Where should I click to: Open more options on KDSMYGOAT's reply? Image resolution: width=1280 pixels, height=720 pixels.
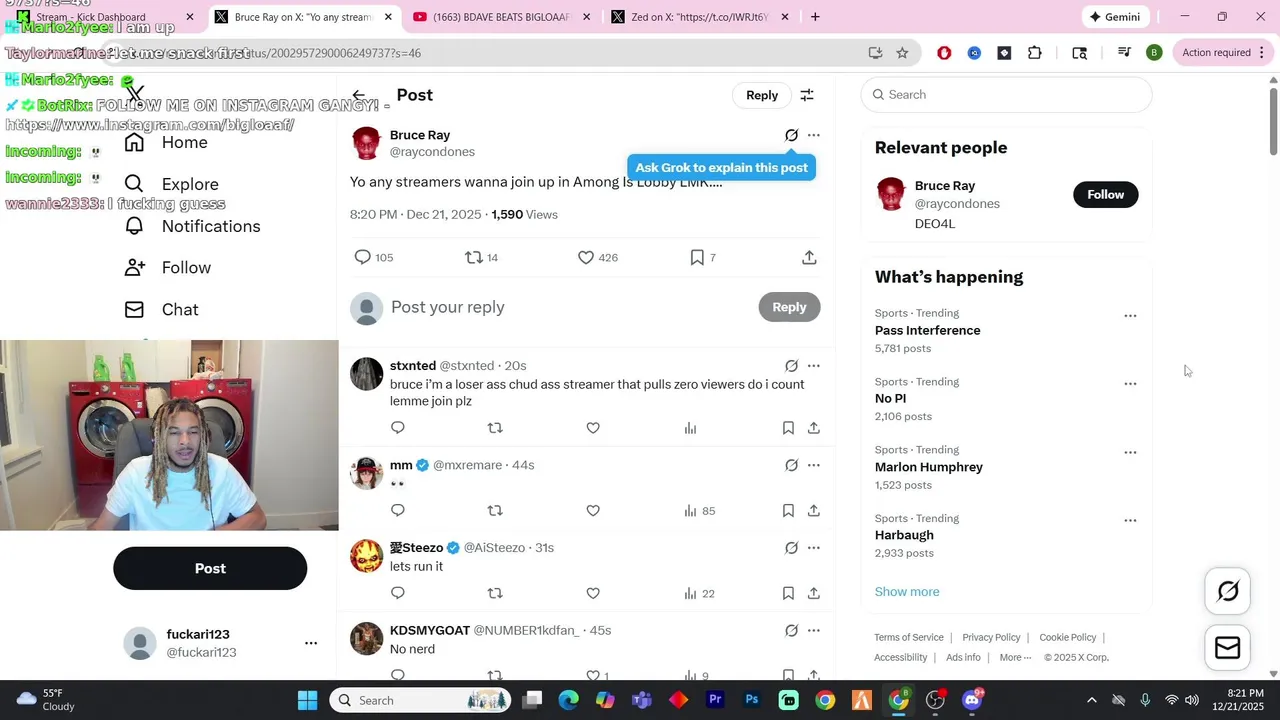(814, 630)
